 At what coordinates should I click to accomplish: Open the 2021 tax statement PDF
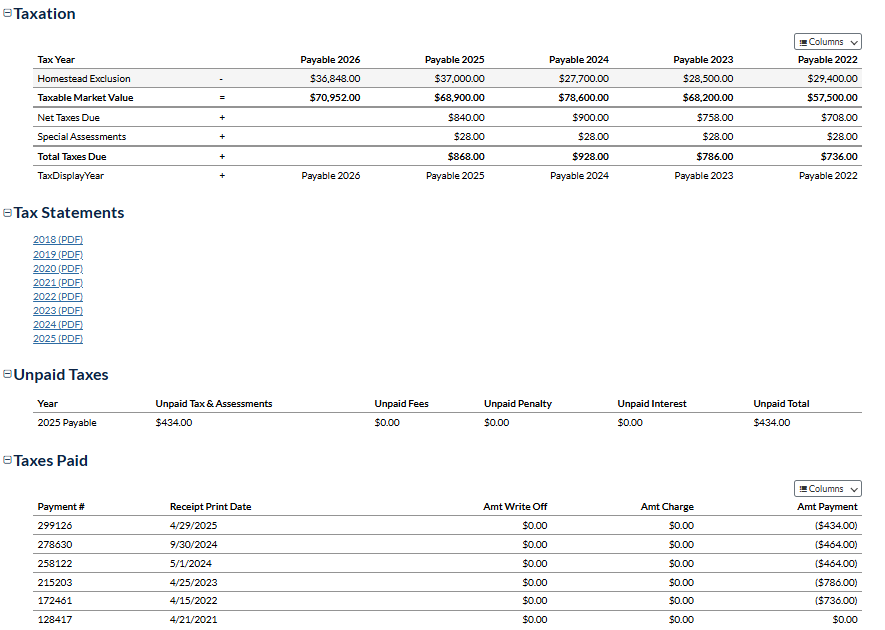click(x=58, y=282)
